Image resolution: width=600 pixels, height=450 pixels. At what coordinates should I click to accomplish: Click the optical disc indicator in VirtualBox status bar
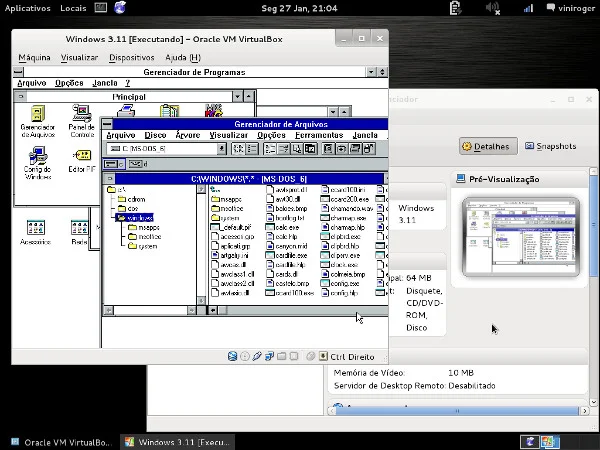click(x=245, y=357)
